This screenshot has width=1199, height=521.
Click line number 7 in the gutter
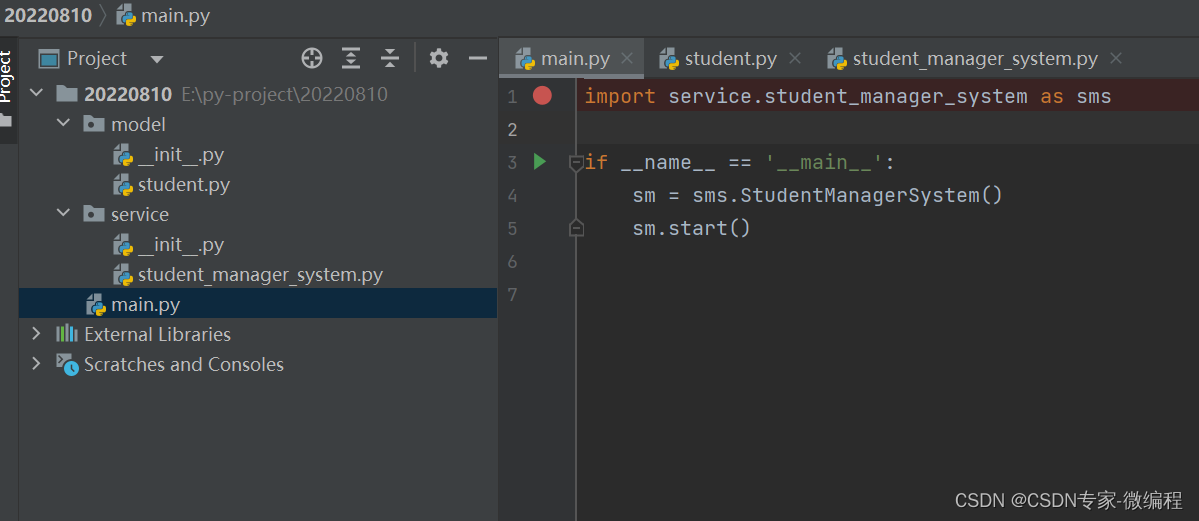512,295
